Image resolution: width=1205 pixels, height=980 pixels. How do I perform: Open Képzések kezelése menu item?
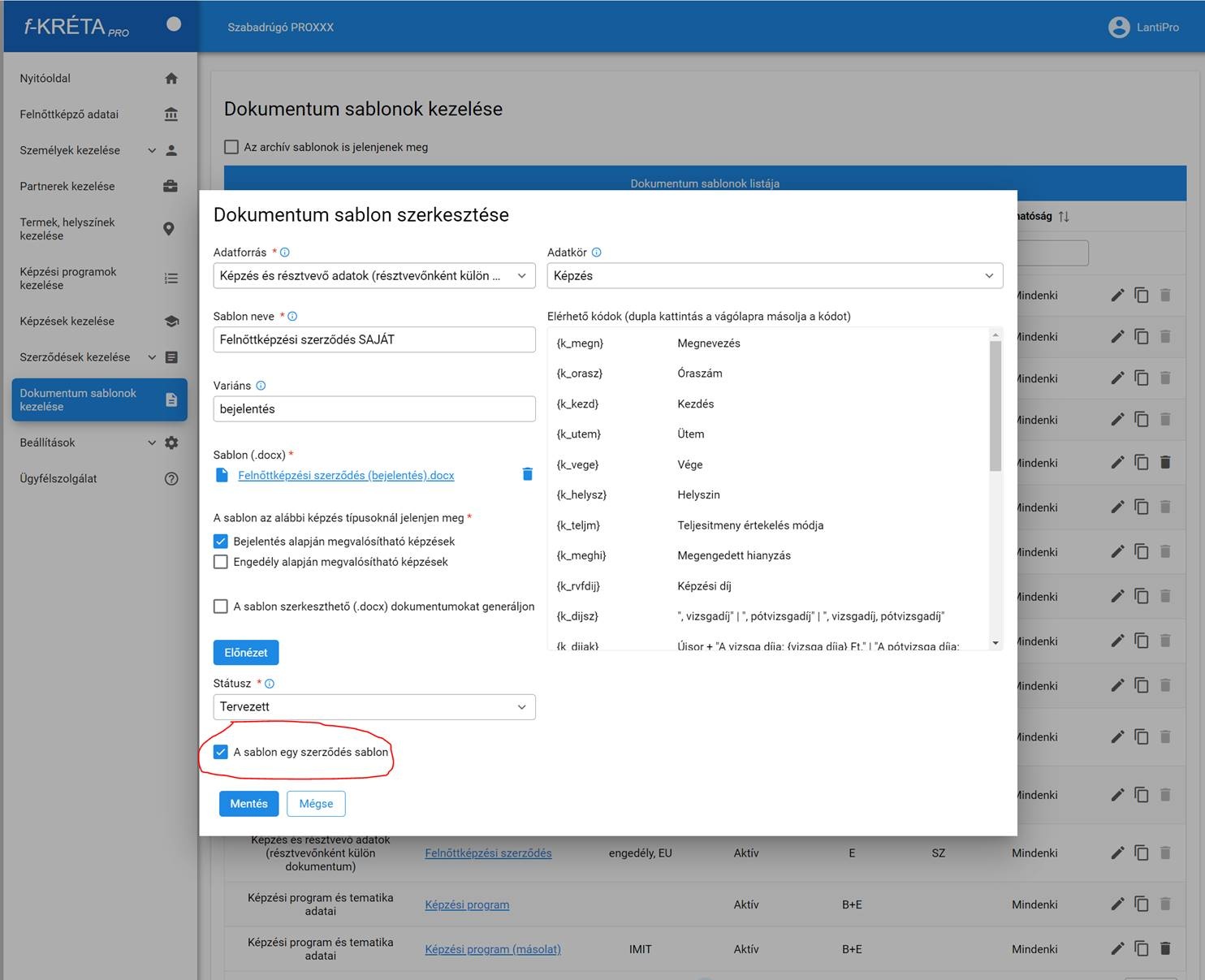[100, 322]
